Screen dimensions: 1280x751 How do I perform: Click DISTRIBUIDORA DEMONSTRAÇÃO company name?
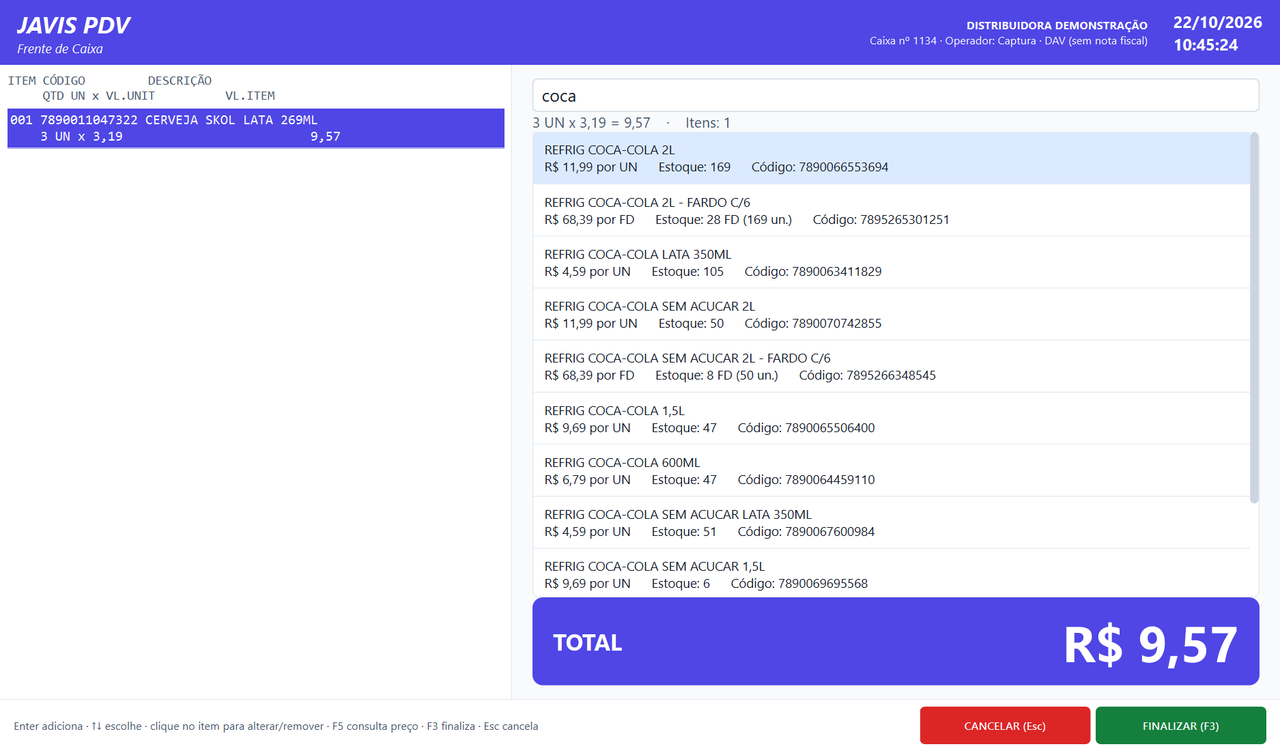[x=1057, y=25]
